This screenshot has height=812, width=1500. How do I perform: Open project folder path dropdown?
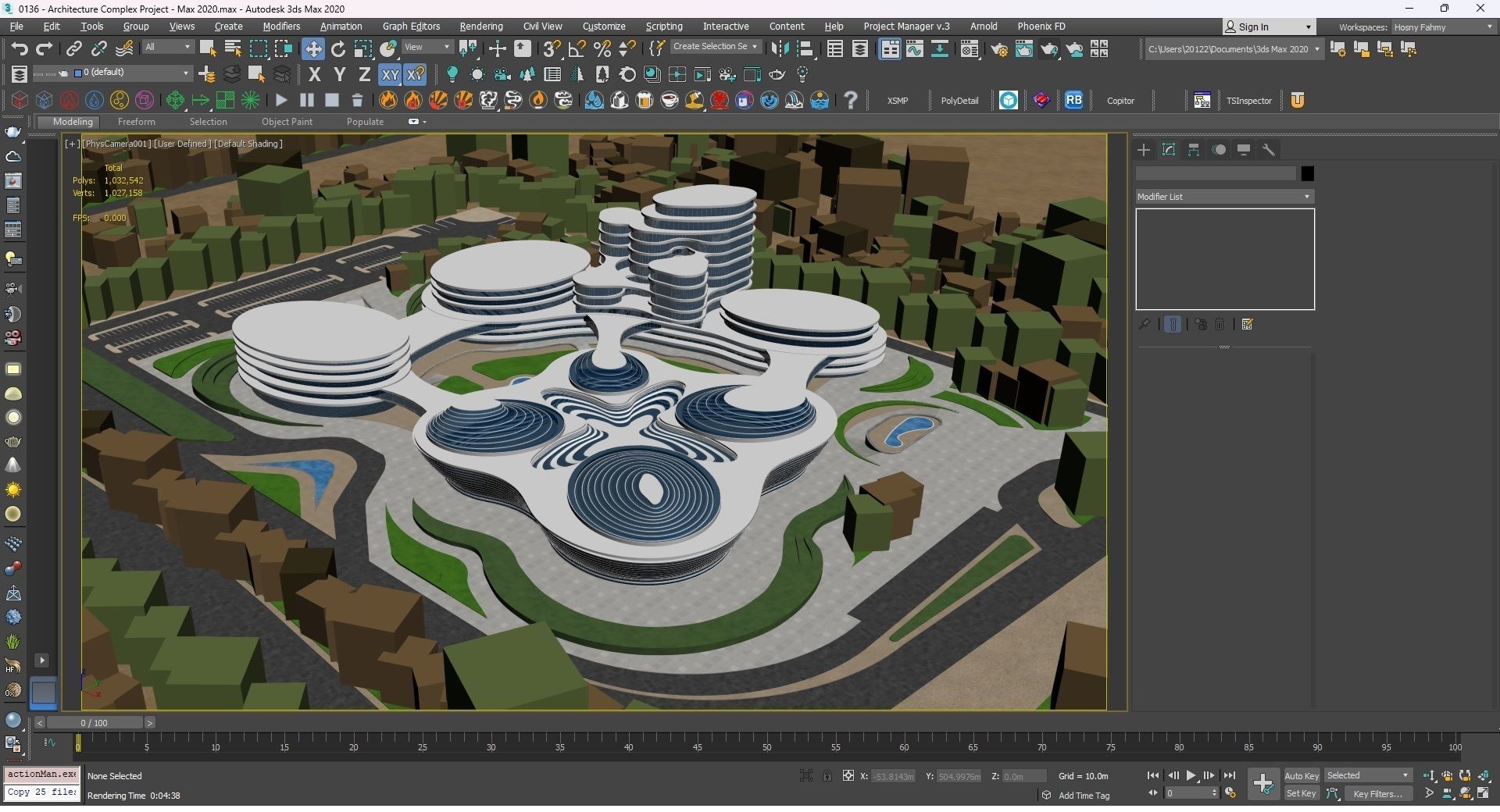tap(1234, 49)
